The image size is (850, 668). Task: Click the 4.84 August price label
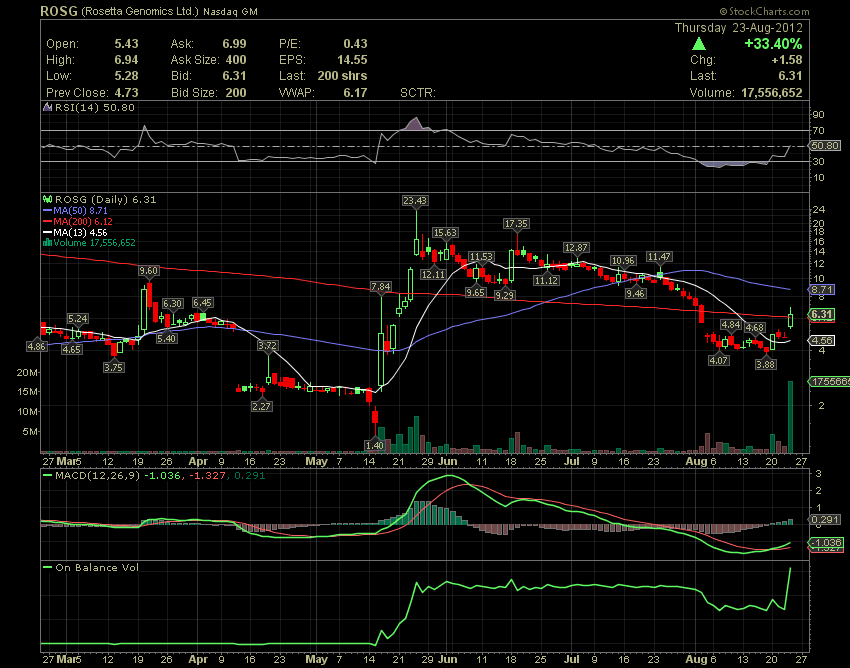pyautogui.click(x=731, y=325)
